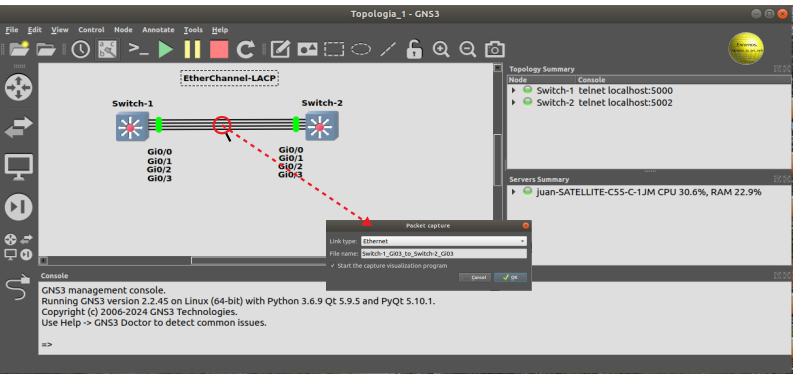Select the Add a note tool
Viewport: 793px width, 376px height.
pos(280,49)
